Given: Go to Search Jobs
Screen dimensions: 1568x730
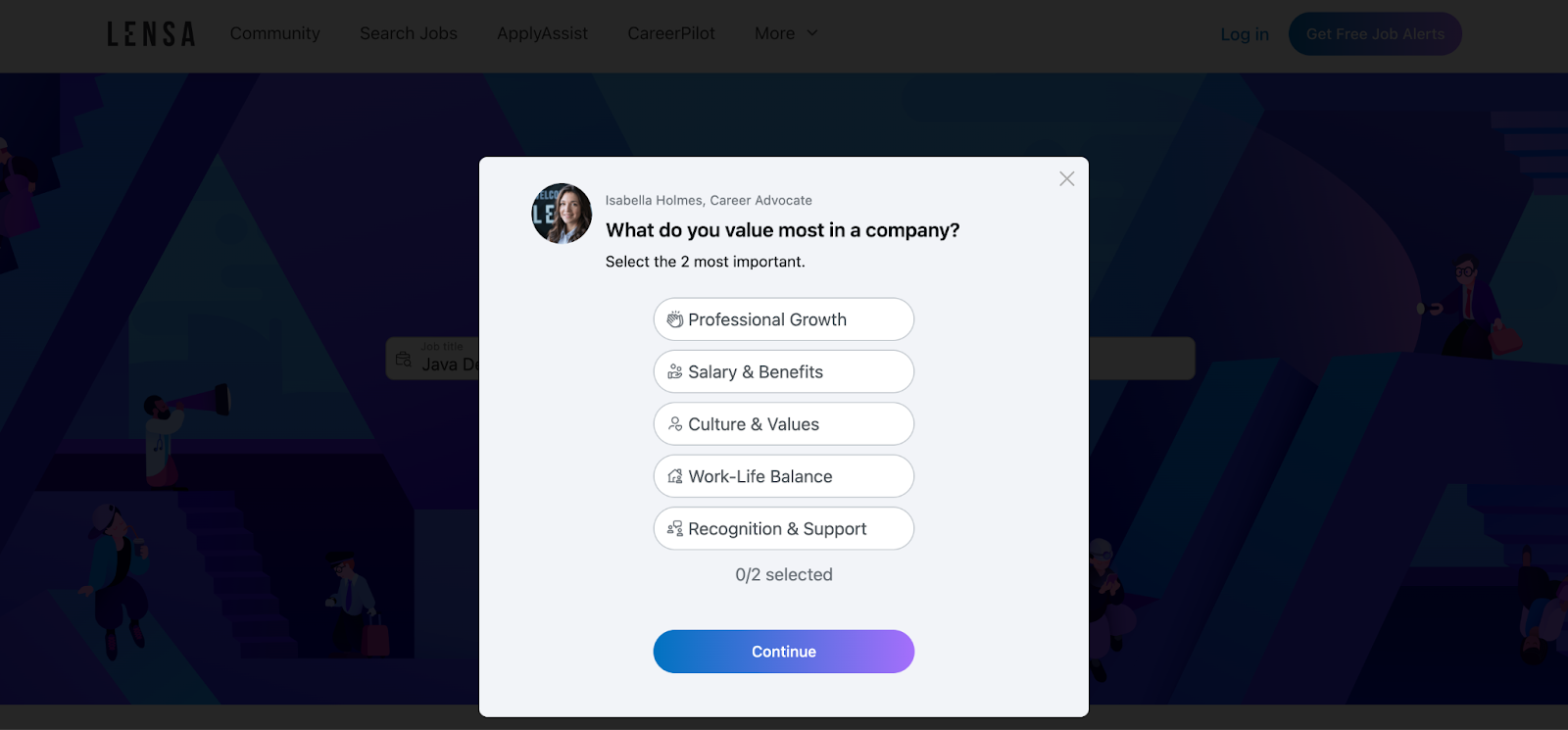Looking at the screenshot, I should coord(408,33).
